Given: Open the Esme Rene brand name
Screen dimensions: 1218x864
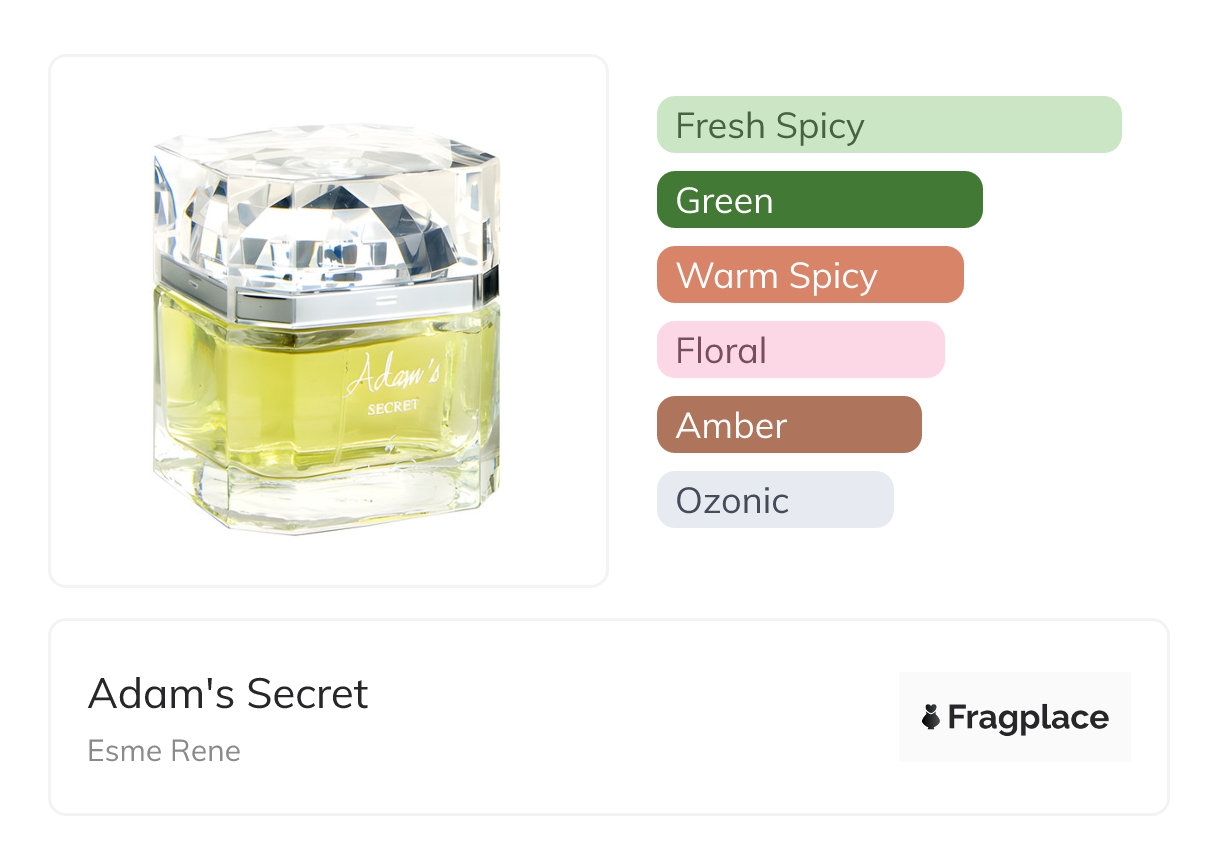Looking at the screenshot, I should (164, 750).
